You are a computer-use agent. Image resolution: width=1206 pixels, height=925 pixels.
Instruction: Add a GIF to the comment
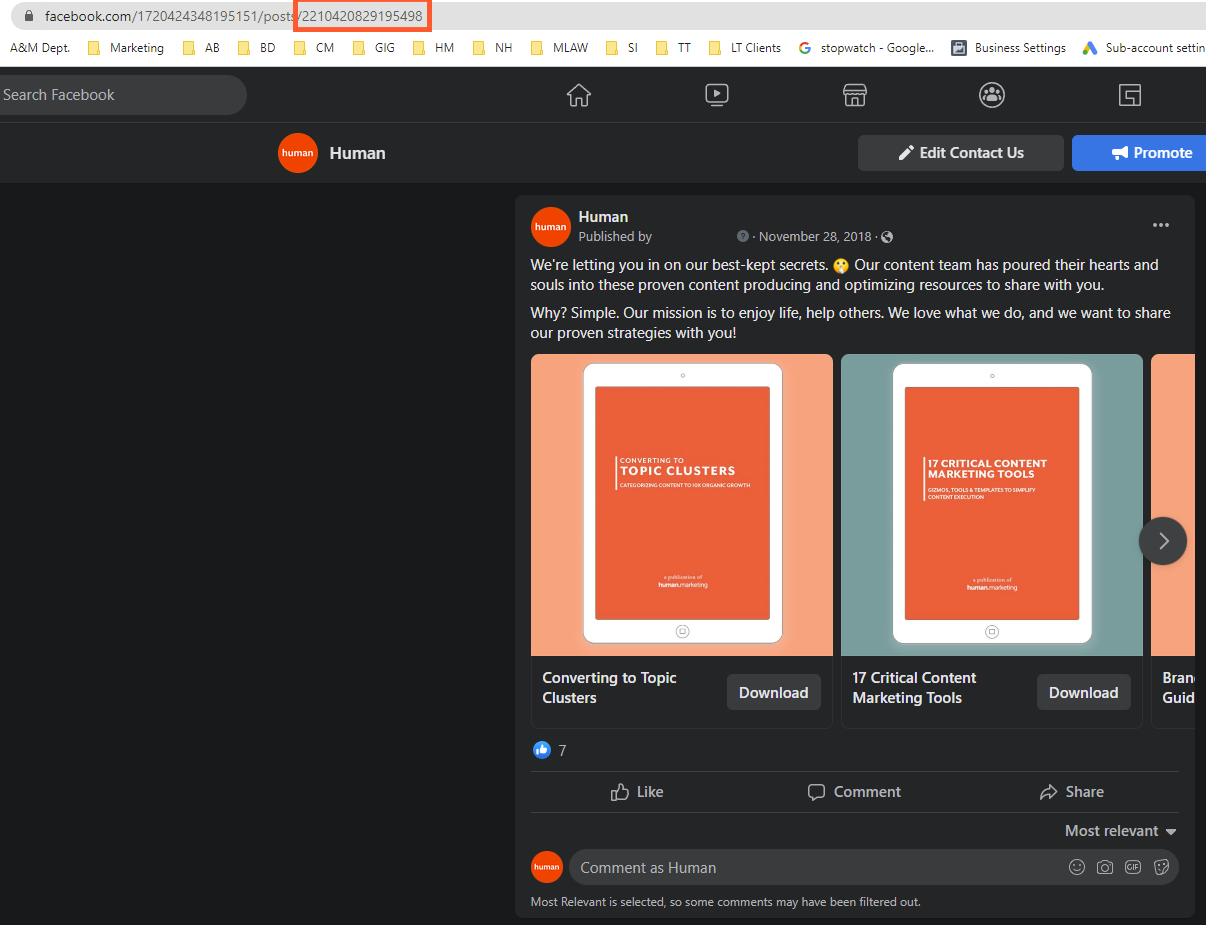[1133, 867]
